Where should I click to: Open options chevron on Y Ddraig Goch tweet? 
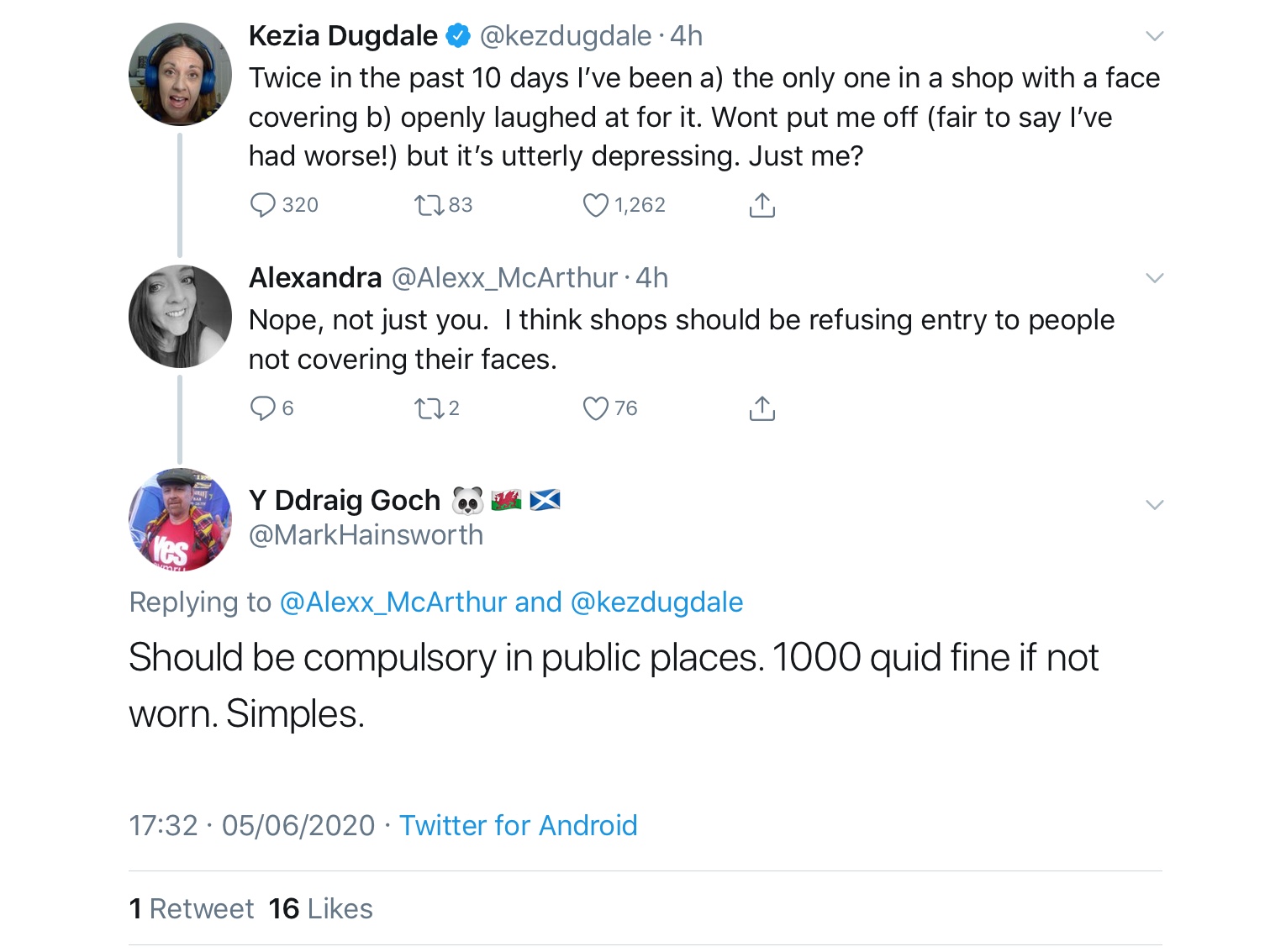pyautogui.click(x=1155, y=505)
